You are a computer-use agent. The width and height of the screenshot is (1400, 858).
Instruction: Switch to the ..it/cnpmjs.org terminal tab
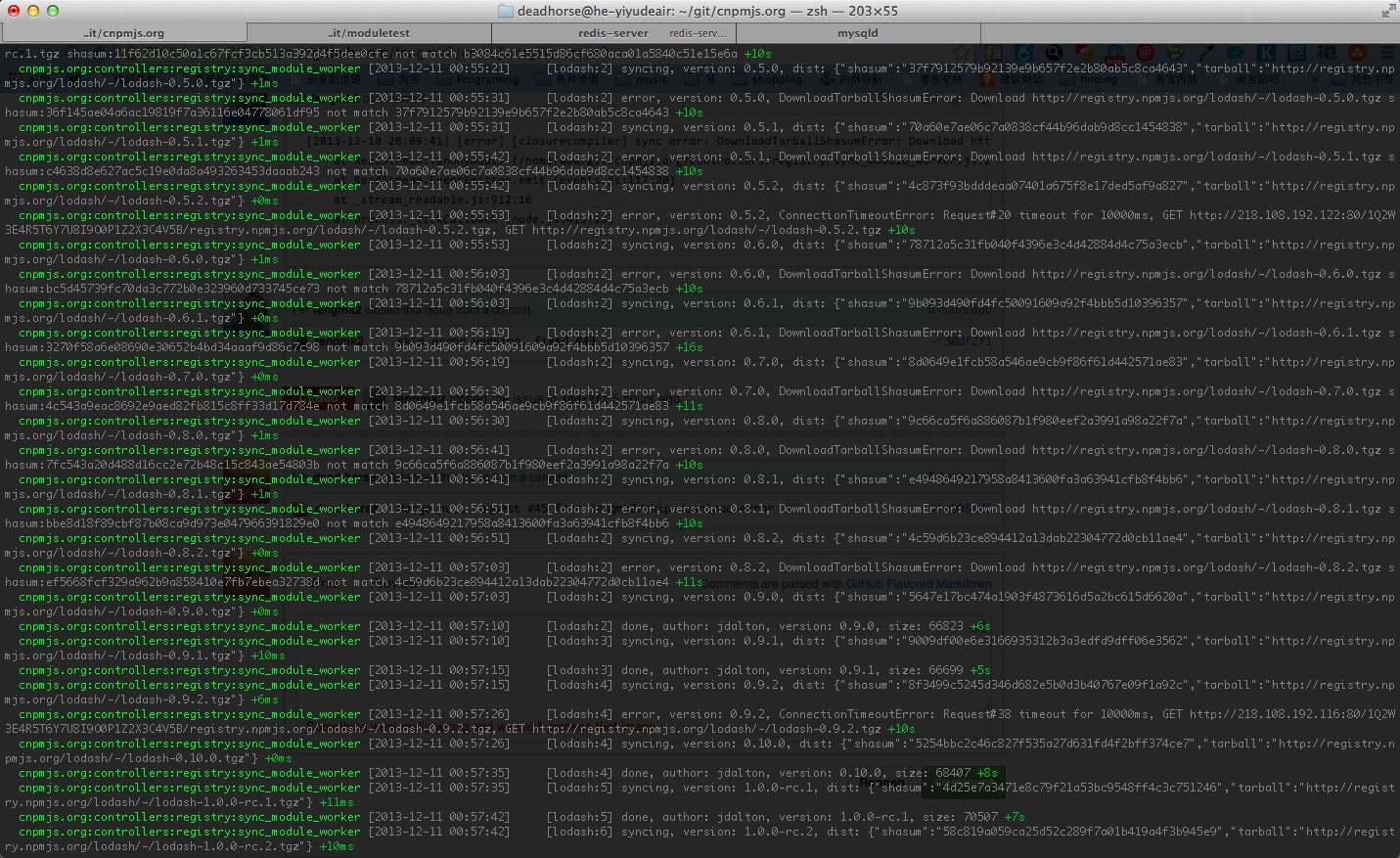(123, 33)
